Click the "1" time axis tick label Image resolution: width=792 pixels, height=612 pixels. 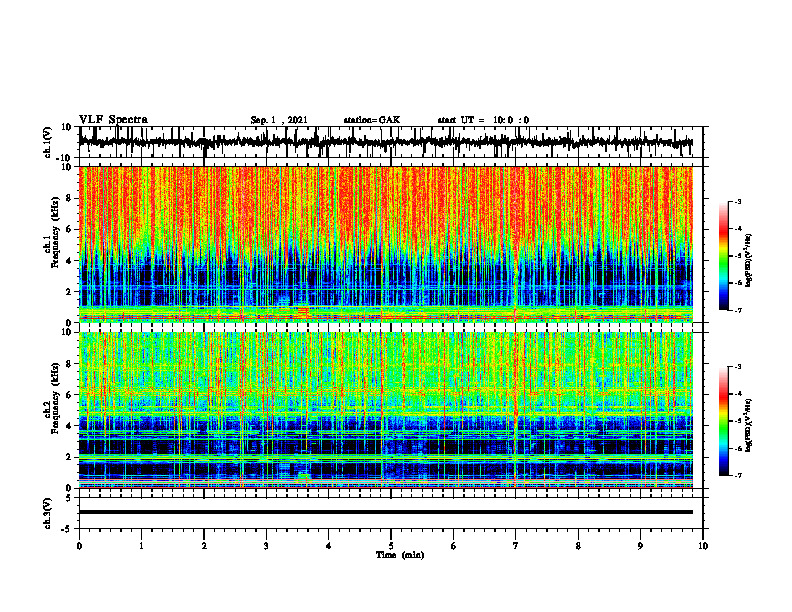pyautogui.click(x=141, y=546)
